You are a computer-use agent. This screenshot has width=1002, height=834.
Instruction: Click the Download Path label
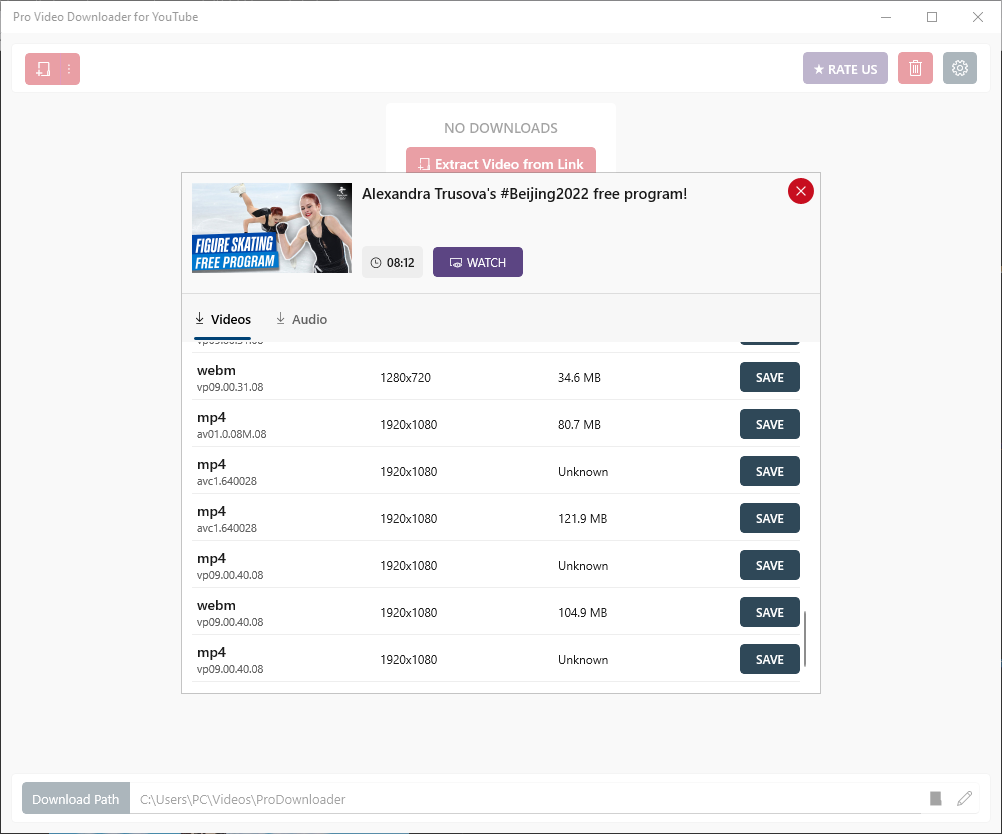click(75, 799)
